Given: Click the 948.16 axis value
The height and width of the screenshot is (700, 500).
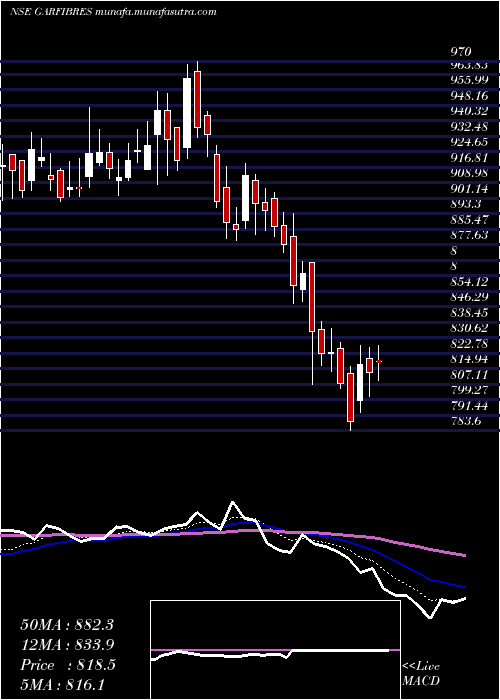Looking at the screenshot, I should 469,96.
